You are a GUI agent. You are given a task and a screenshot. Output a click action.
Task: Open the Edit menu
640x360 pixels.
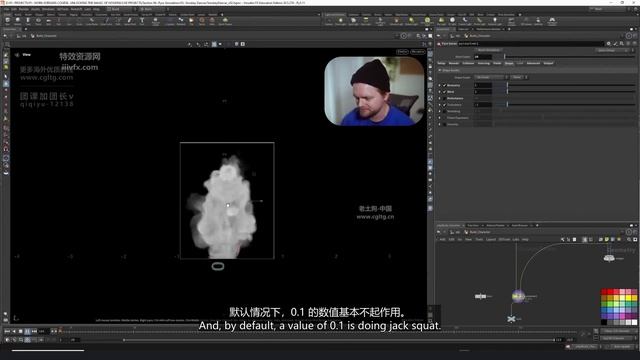(x=13, y=9)
